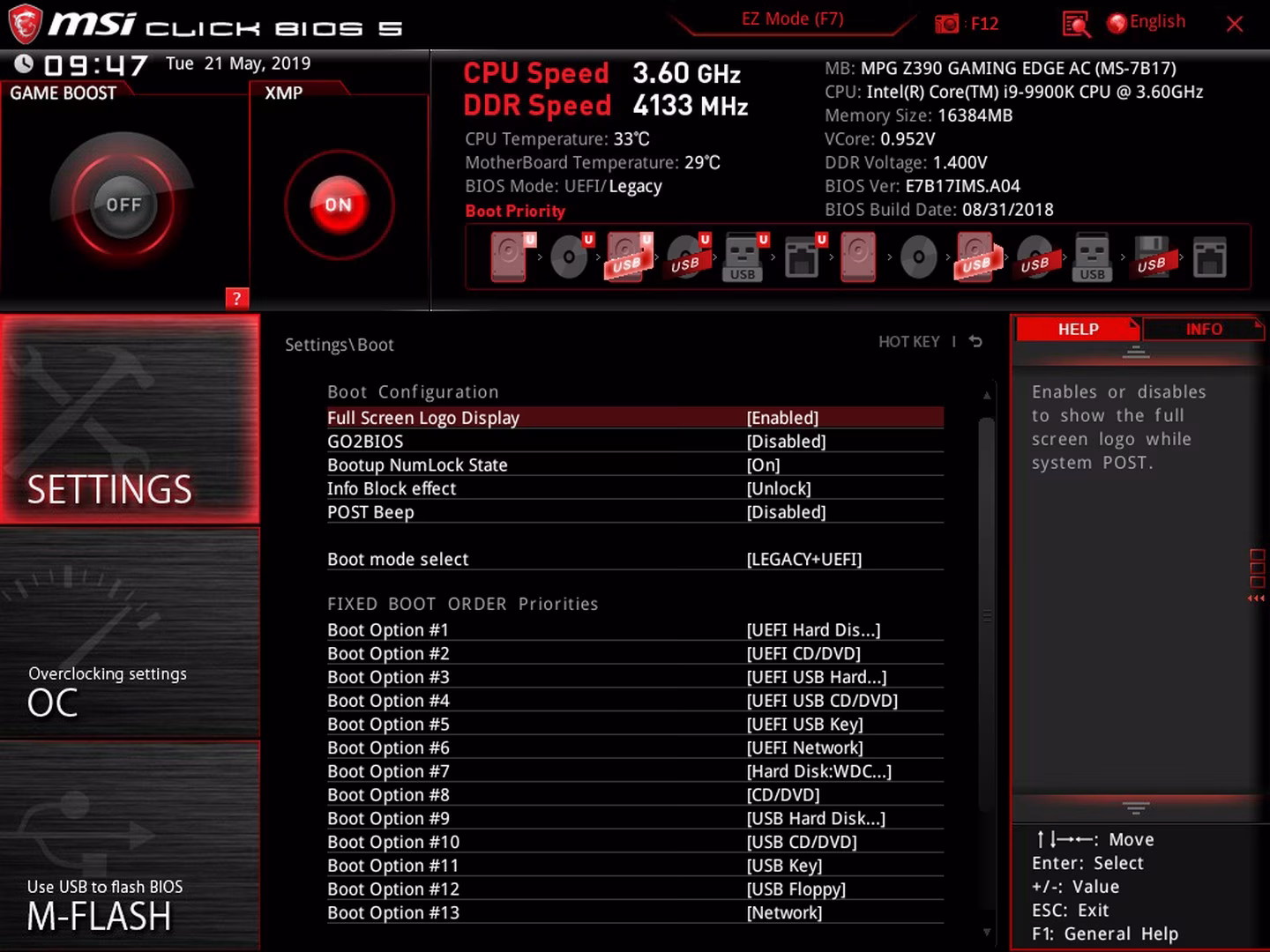This screenshot has width=1270, height=952.
Task: Click the globe language icon beside English
Action: (1117, 23)
